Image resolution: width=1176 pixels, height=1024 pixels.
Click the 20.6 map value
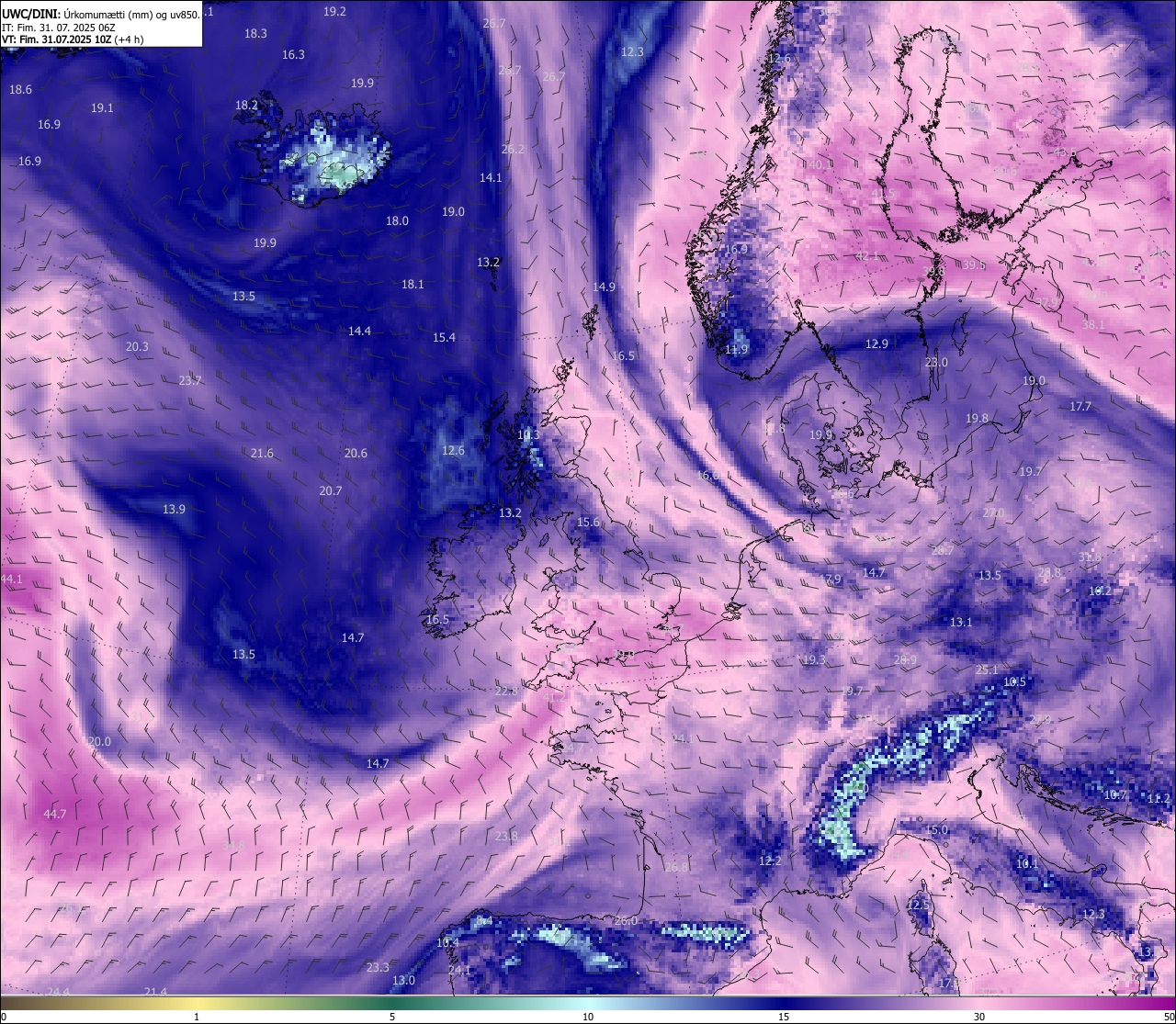tap(356, 453)
